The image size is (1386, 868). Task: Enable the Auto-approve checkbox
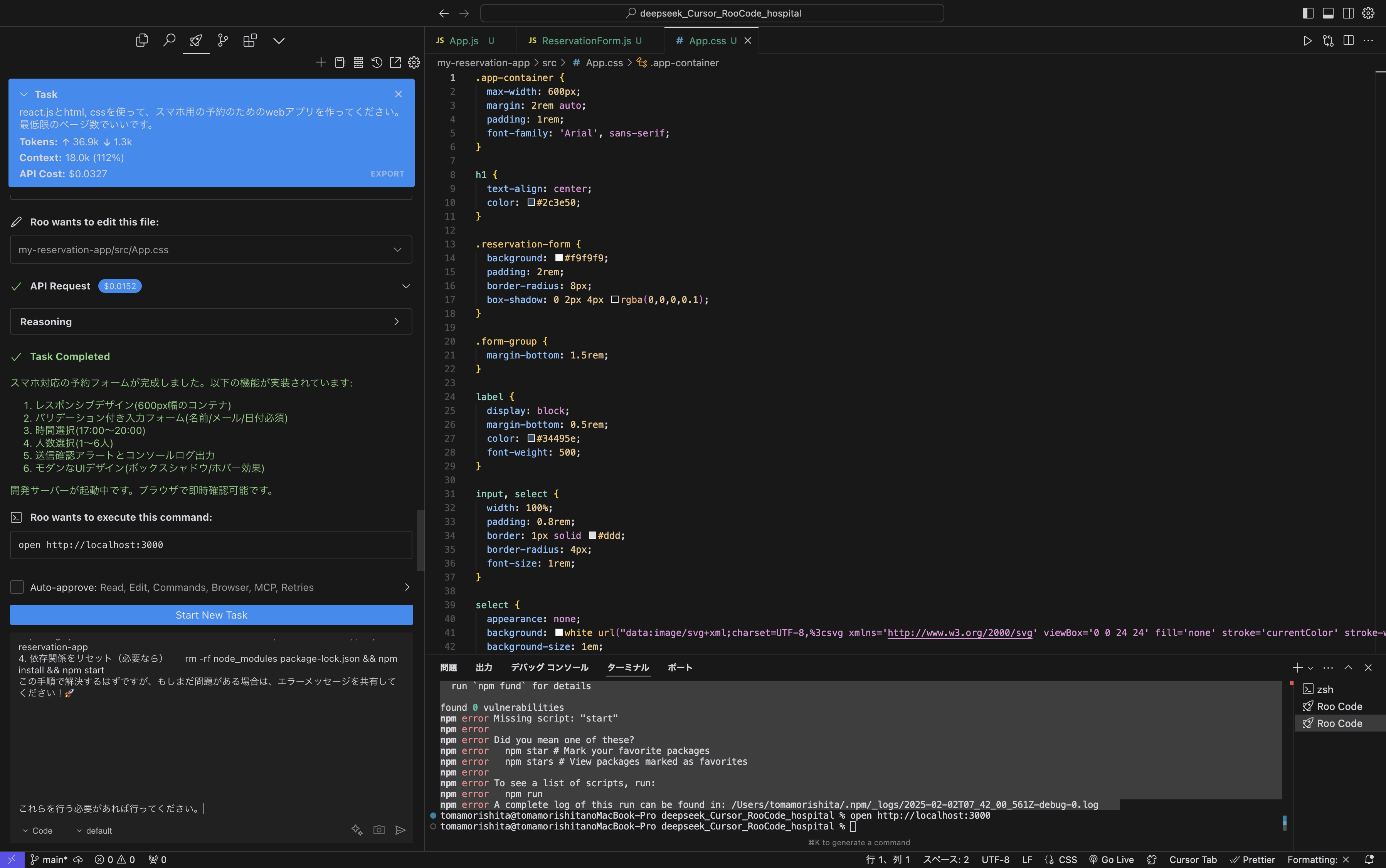17,587
